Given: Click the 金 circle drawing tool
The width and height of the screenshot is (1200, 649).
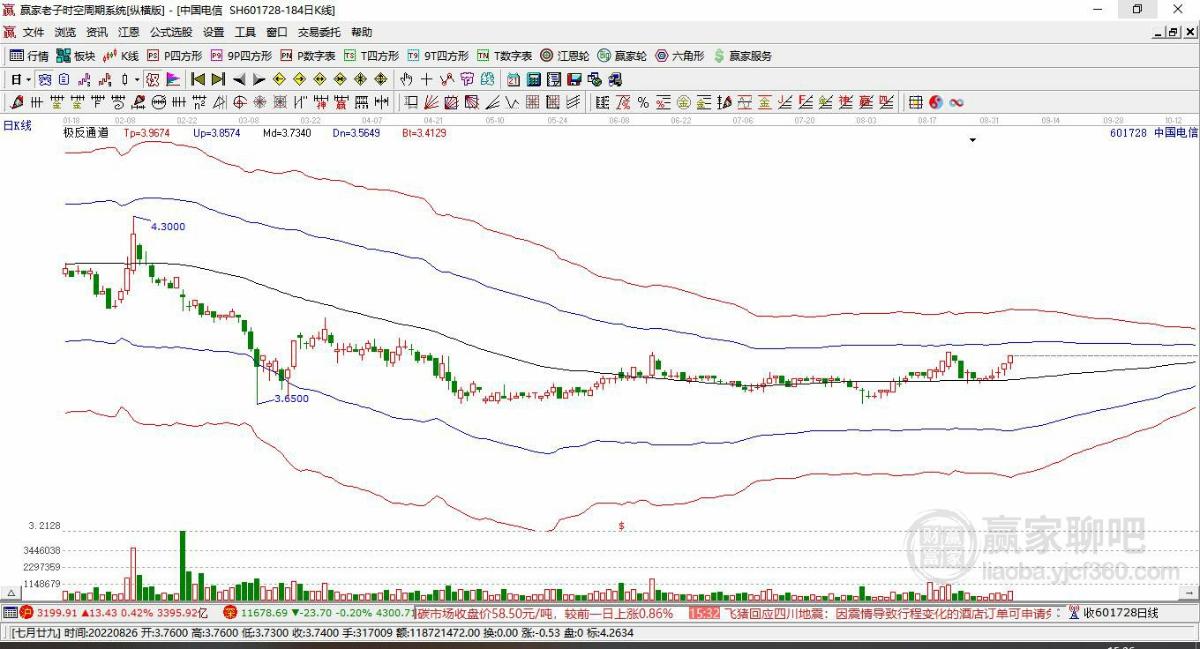Looking at the screenshot, I should click(x=683, y=101).
